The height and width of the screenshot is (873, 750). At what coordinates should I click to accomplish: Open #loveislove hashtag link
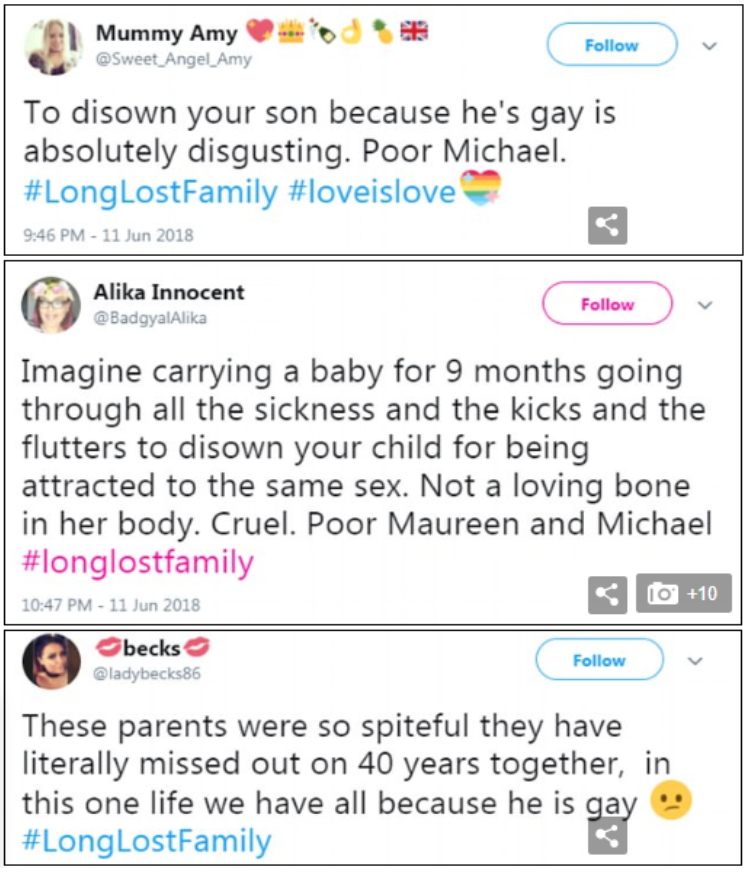(372, 191)
